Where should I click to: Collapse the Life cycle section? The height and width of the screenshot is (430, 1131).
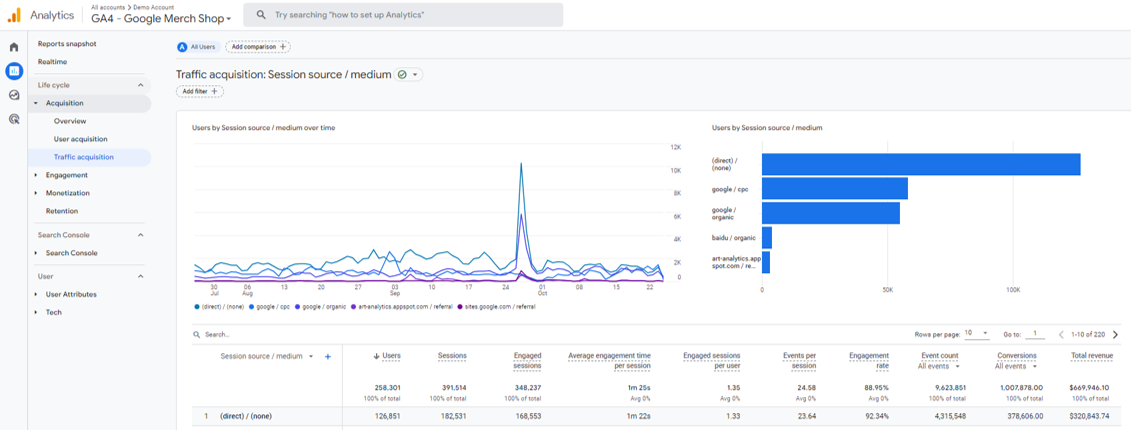(x=141, y=85)
